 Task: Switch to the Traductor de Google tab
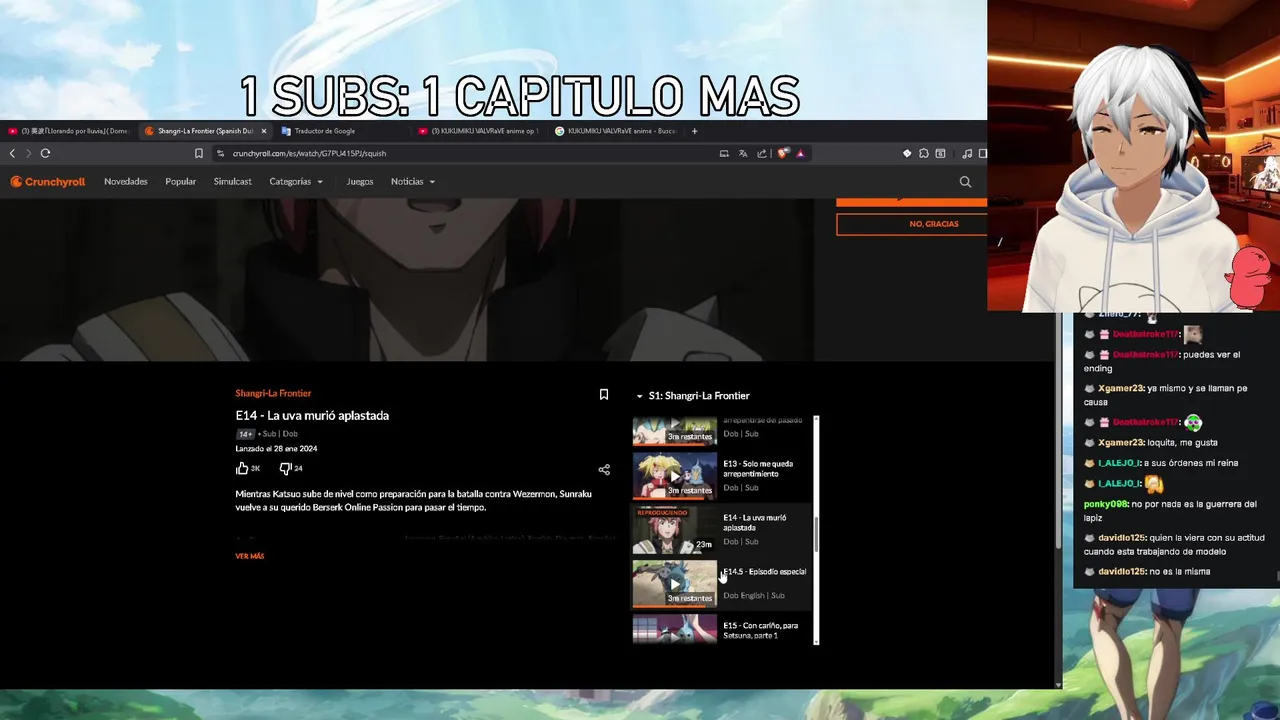click(x=340, y=131)
